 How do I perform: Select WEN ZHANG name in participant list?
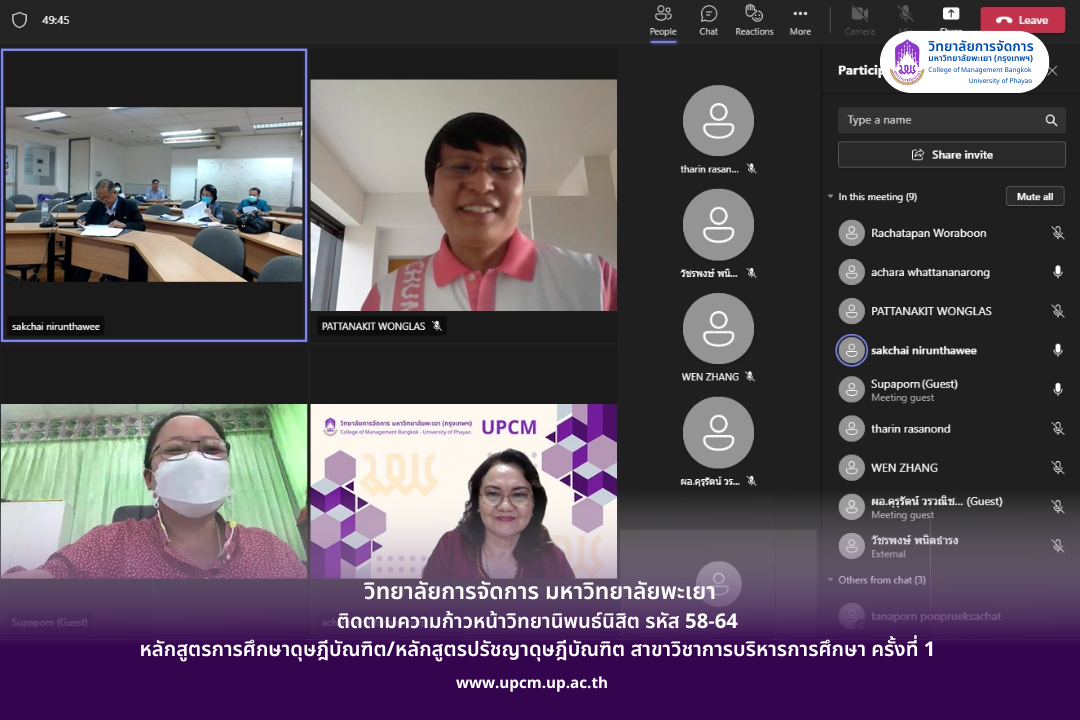pyautogui.click(x=904, y=467)
